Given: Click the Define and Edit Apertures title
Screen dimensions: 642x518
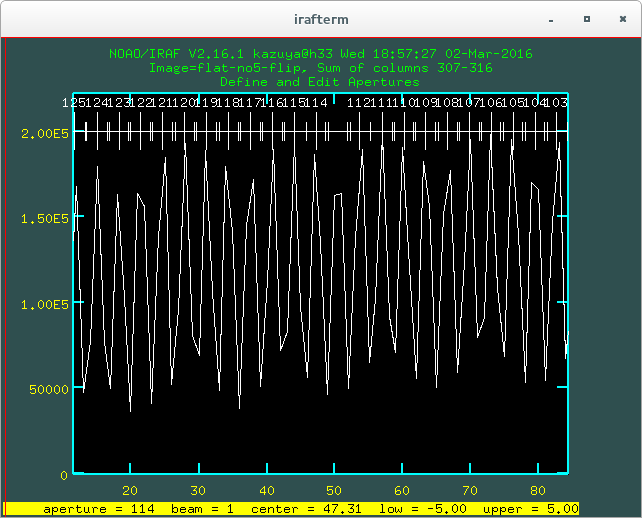Looking at the screenshot, I should [320, 82].
